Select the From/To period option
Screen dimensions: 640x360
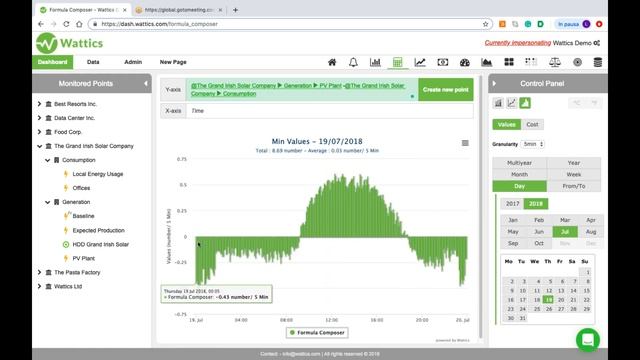(573, 186)
